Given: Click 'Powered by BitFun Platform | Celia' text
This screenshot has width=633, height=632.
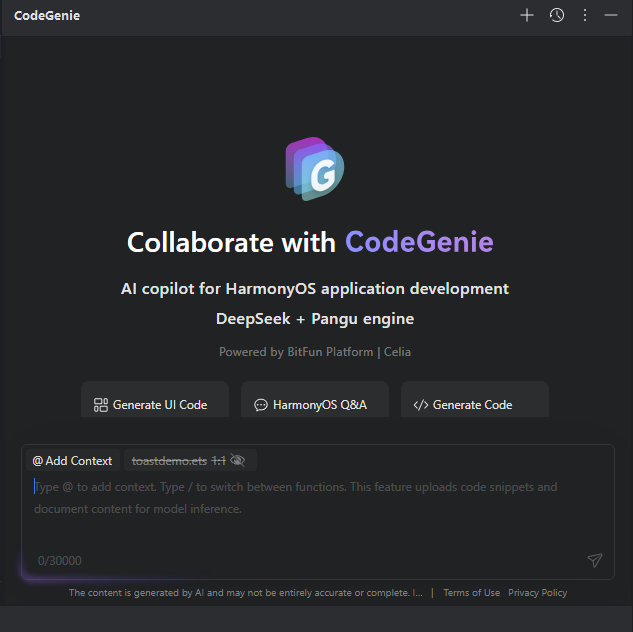Looking at the screenshot, I should pos(315,352).
